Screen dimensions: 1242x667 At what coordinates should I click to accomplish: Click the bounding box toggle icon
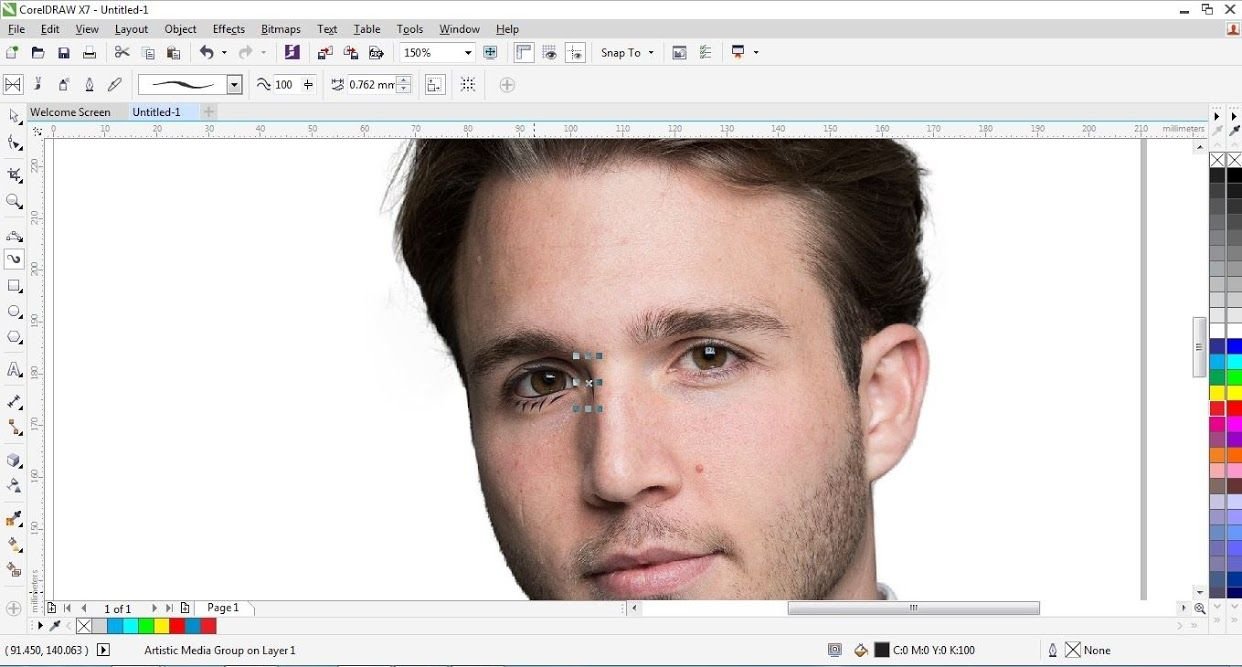click(x=468, y=85)
